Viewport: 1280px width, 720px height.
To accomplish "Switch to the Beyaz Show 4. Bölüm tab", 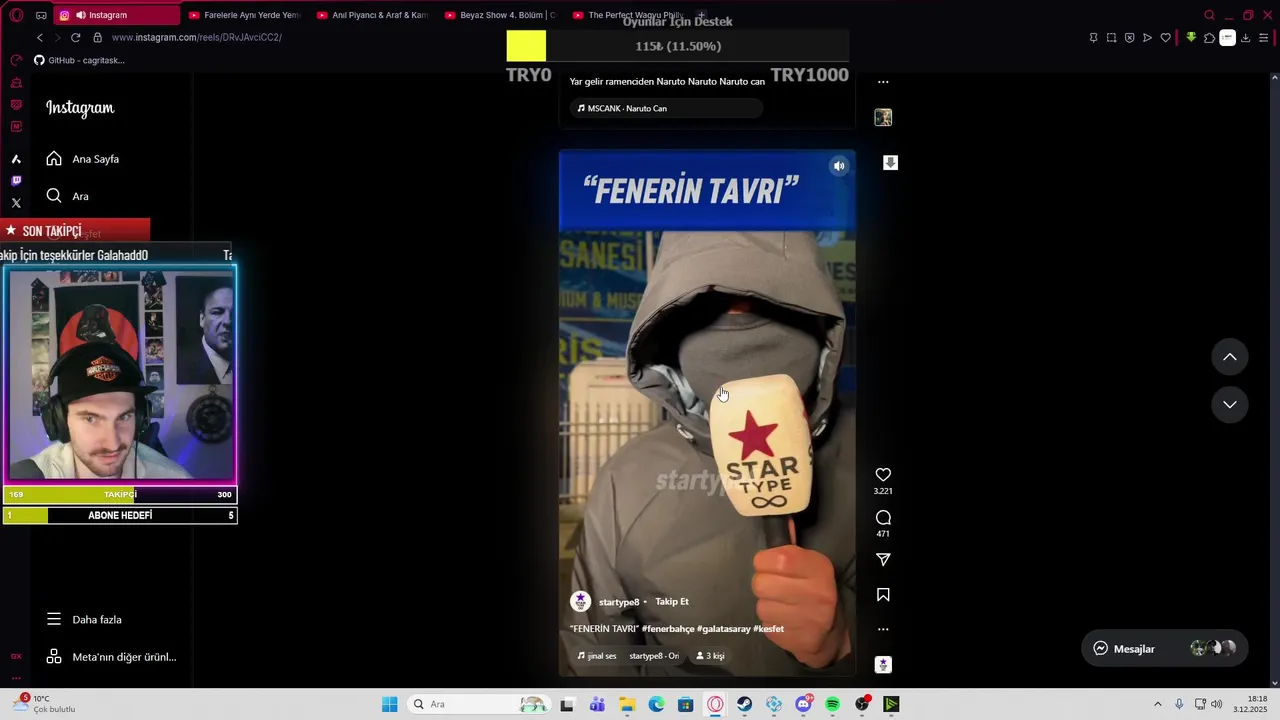I will 499,15.
